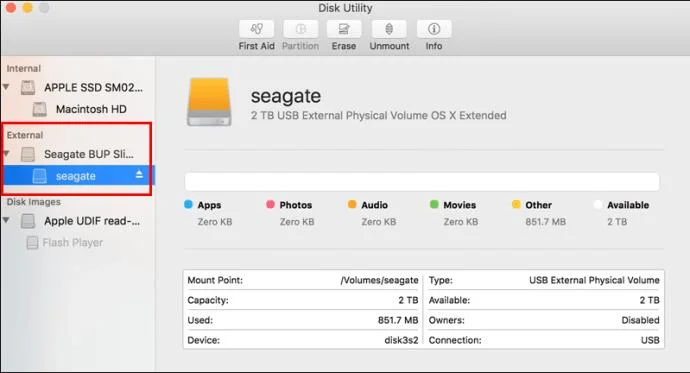Click the Flash Player volume icon
Screen dimensions: 690x373
point(32,242)
